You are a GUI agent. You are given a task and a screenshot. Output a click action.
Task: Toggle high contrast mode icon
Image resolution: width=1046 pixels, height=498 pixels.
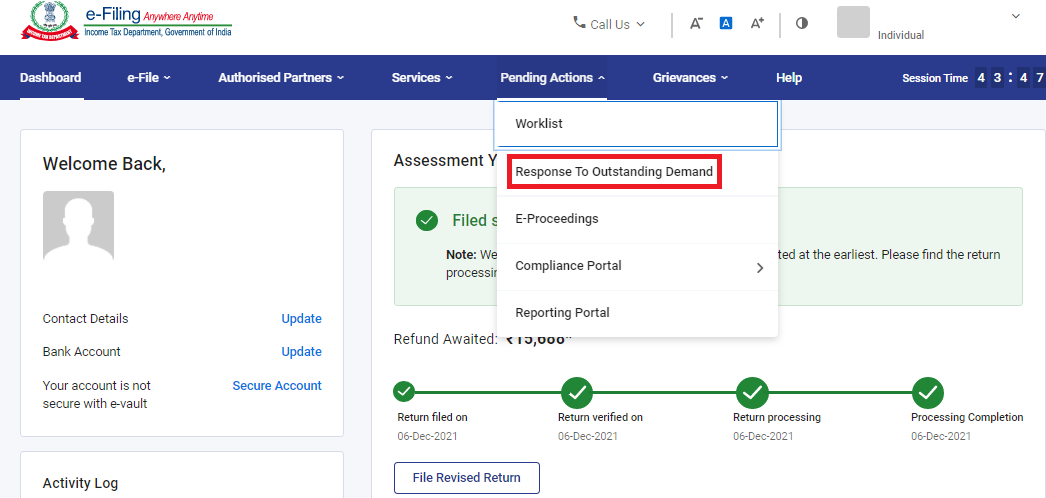(x=802, y=23)
